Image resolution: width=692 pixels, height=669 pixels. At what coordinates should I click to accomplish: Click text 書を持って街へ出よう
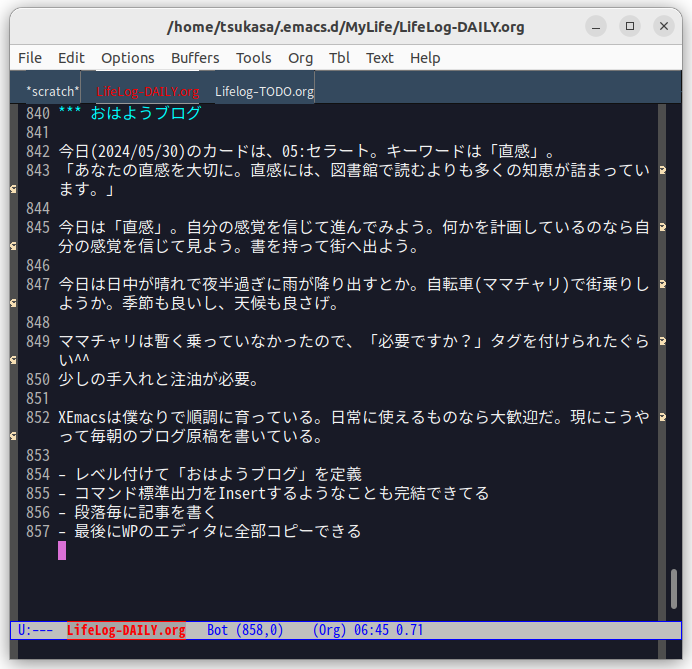coord(330,246)
